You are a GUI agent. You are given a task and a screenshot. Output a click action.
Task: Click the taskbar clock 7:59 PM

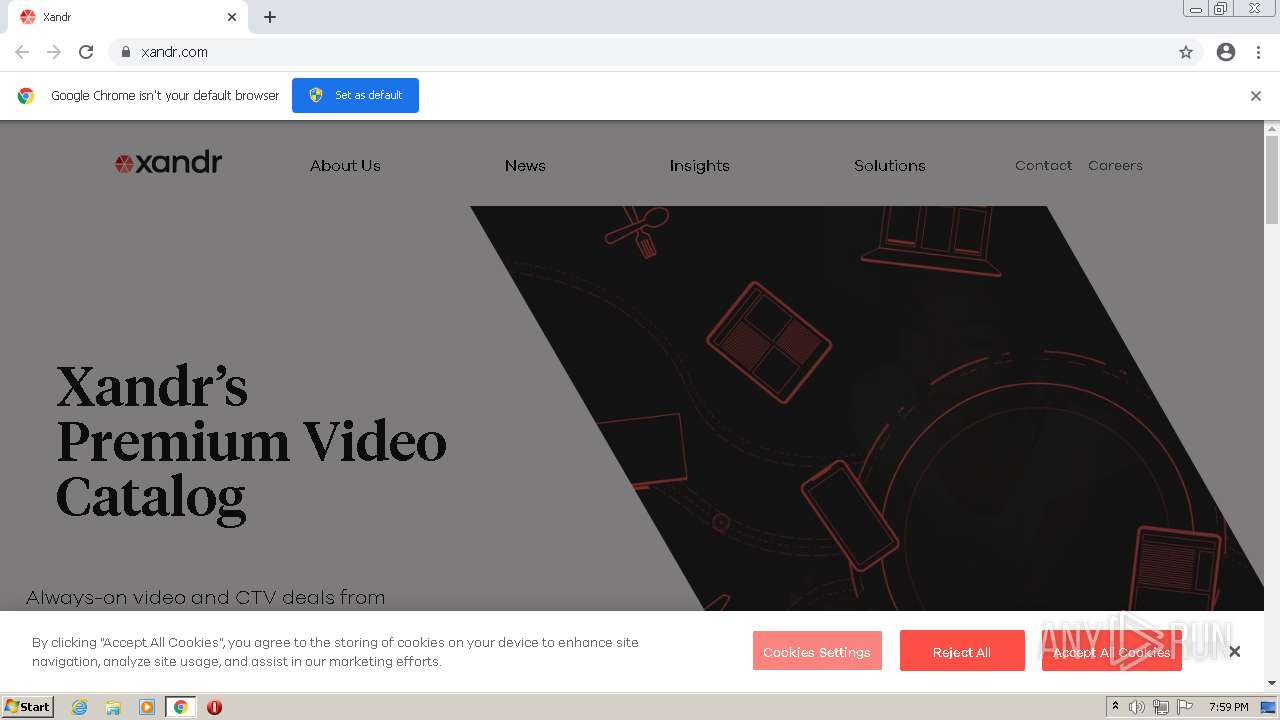[x=1228, y=707]
